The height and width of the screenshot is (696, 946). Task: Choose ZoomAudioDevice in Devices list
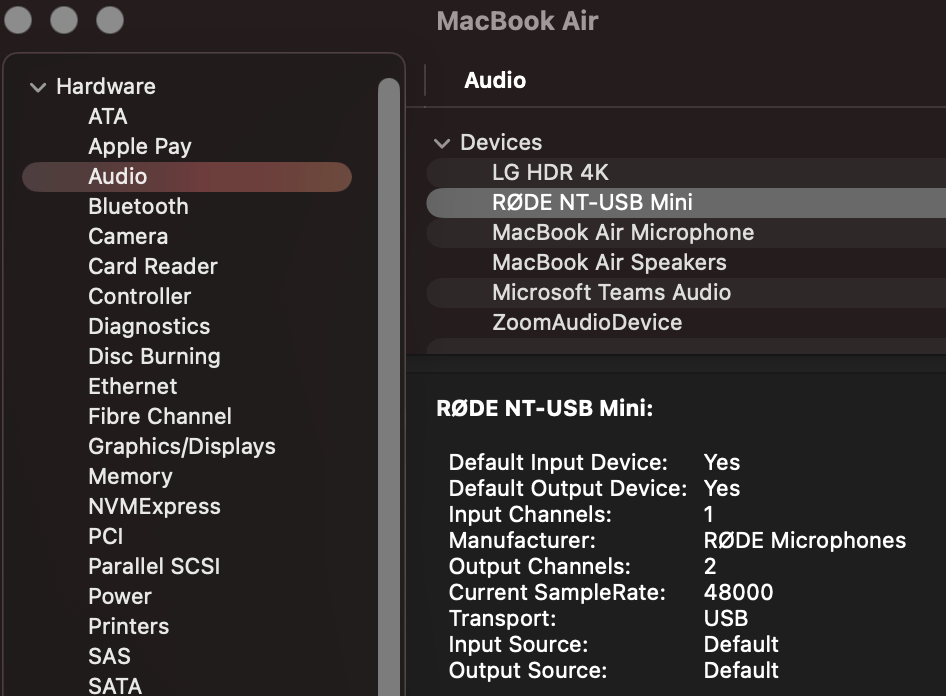(x=587, y=323)
